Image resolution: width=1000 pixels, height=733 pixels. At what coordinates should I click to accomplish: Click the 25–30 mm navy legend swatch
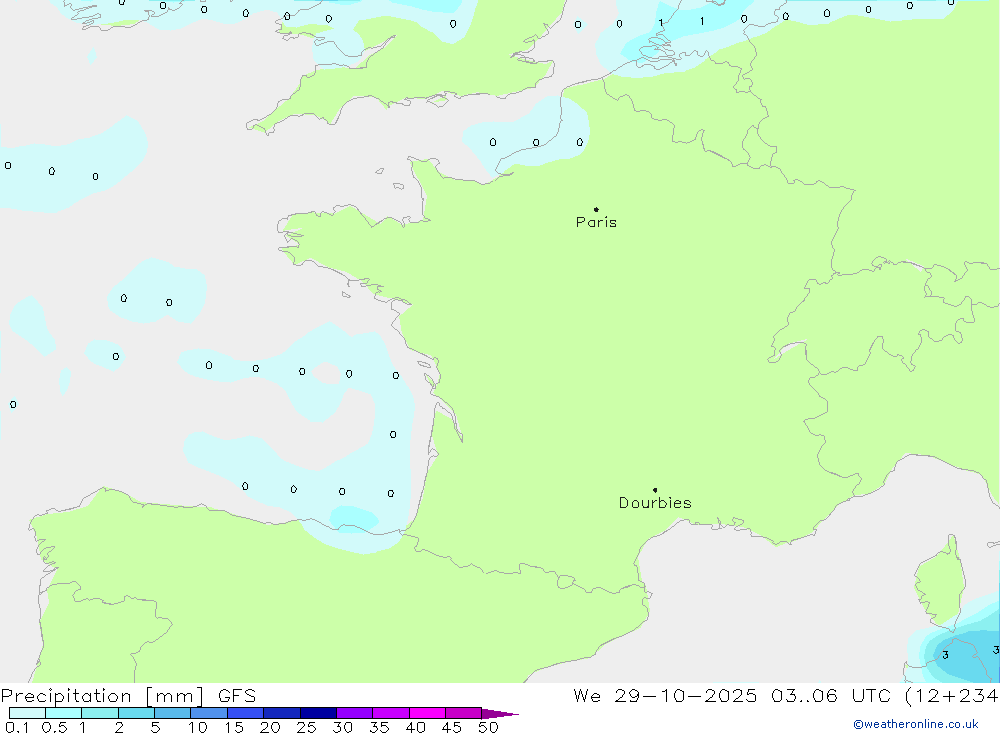pos(318,713)
